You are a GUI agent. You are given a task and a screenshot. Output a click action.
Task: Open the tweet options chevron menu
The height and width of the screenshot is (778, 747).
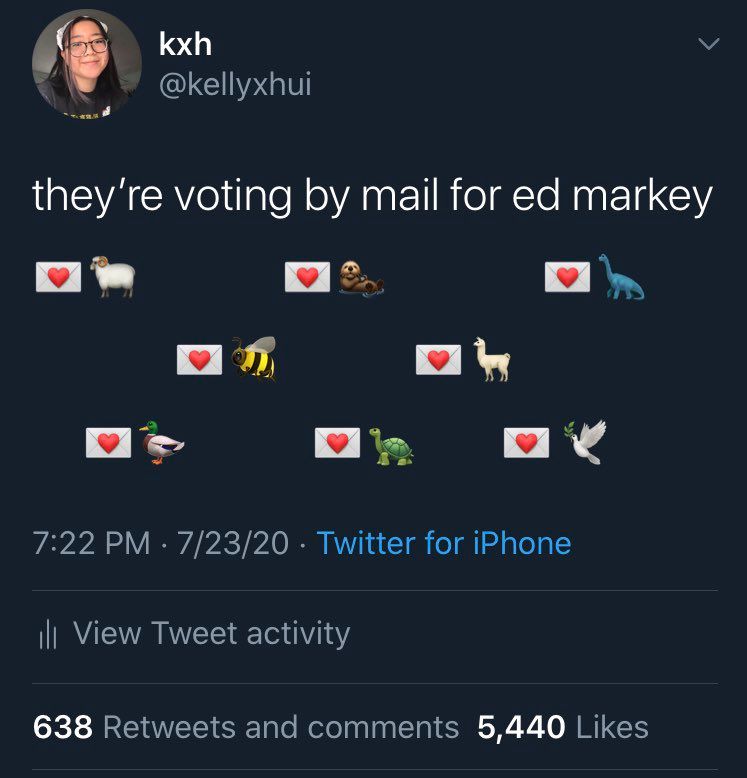click(709, 44)
